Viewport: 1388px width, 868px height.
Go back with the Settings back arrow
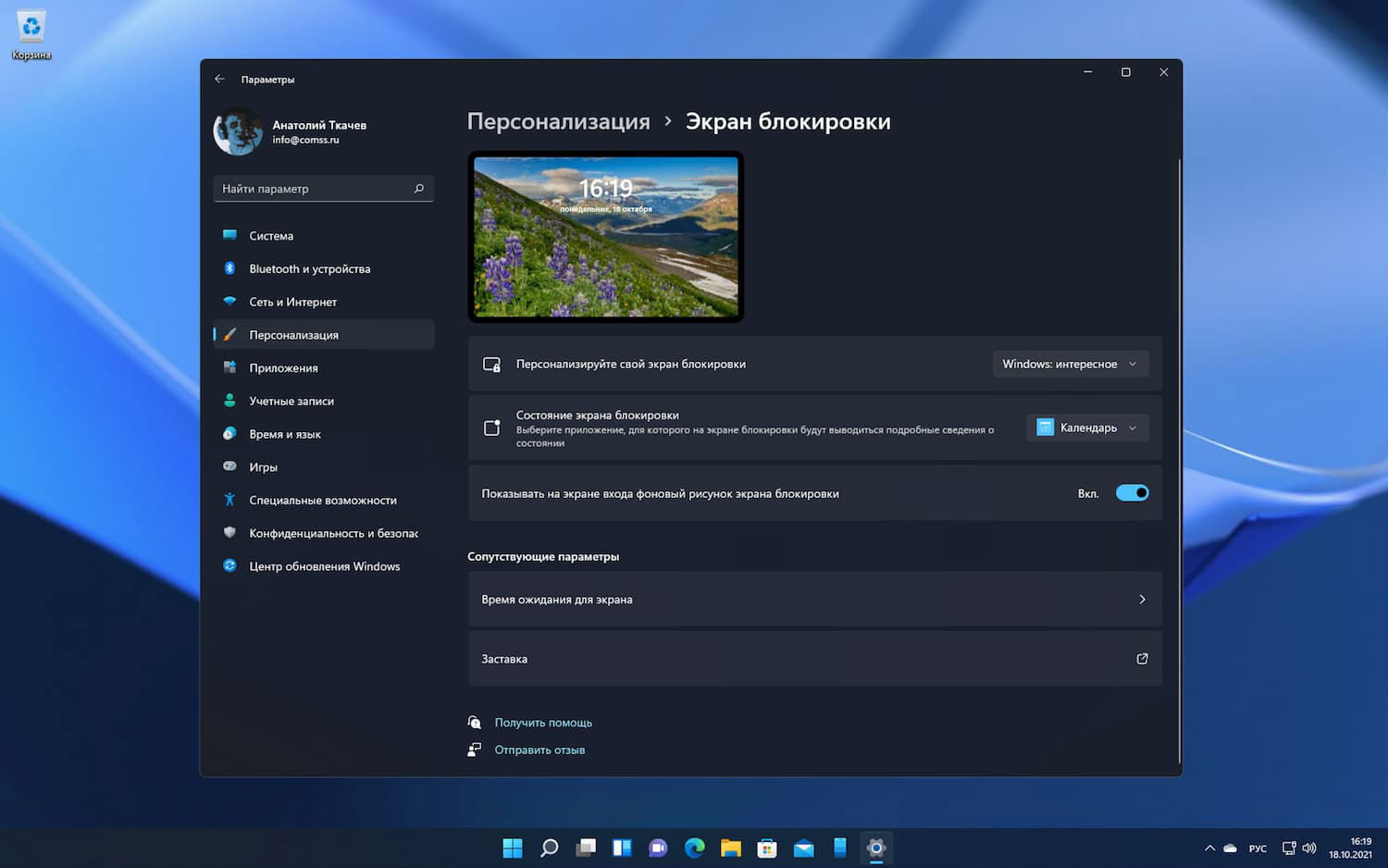point(219,80)
